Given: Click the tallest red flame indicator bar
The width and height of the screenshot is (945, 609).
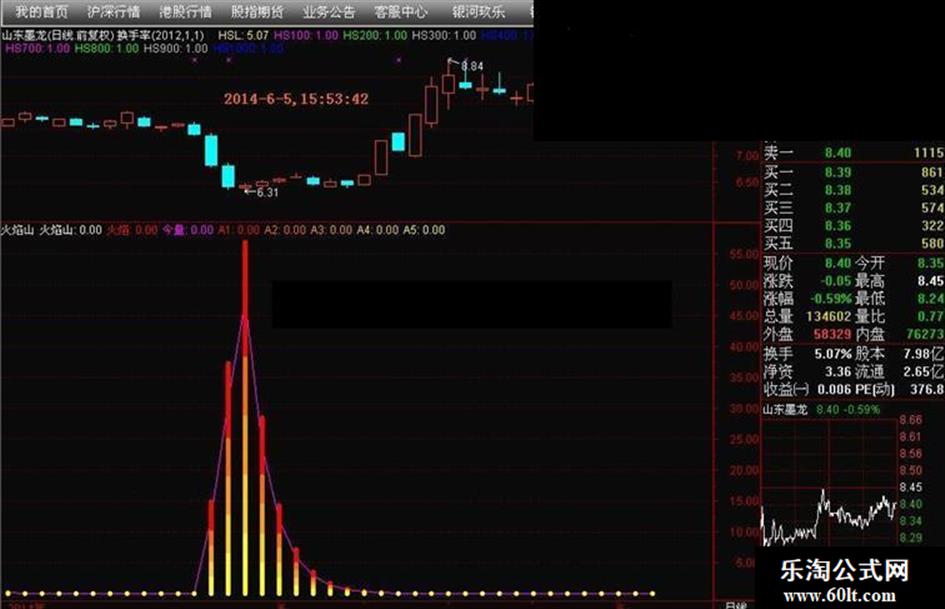Looking at the screenshot, I should pyautogui.click(x=245, y=416).
